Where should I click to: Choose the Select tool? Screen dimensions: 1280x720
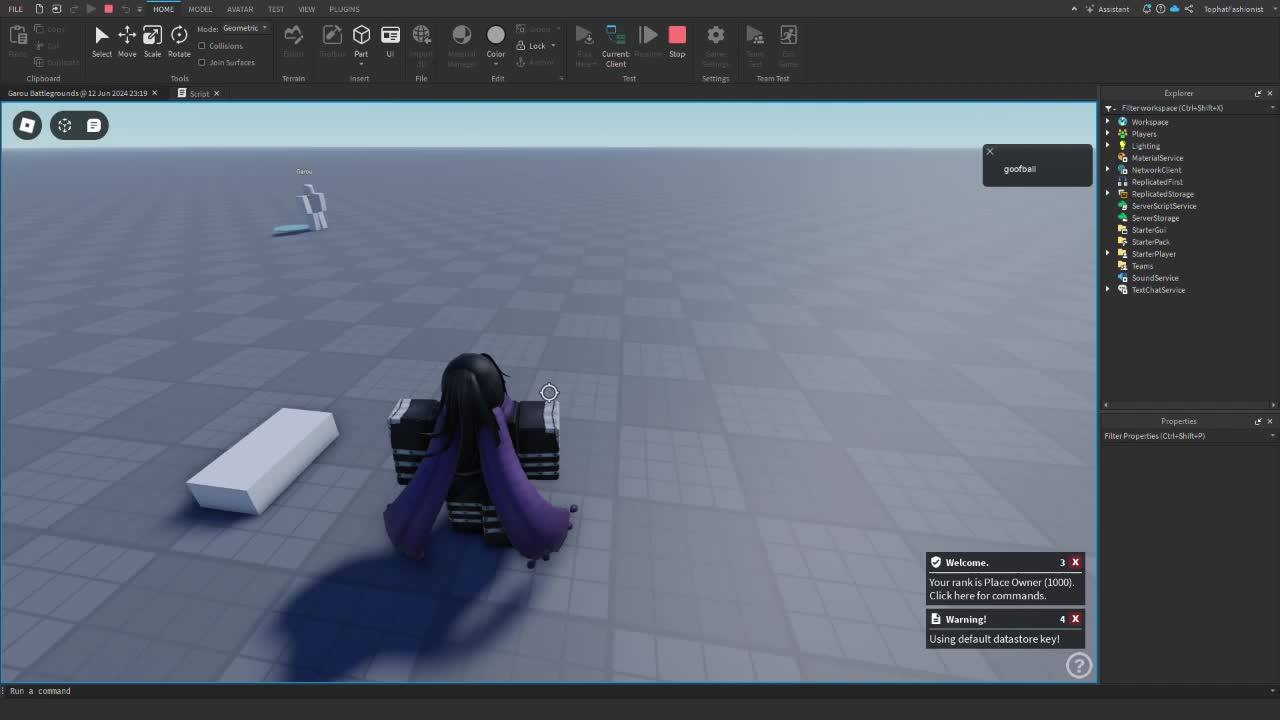(x=101, y=41)
